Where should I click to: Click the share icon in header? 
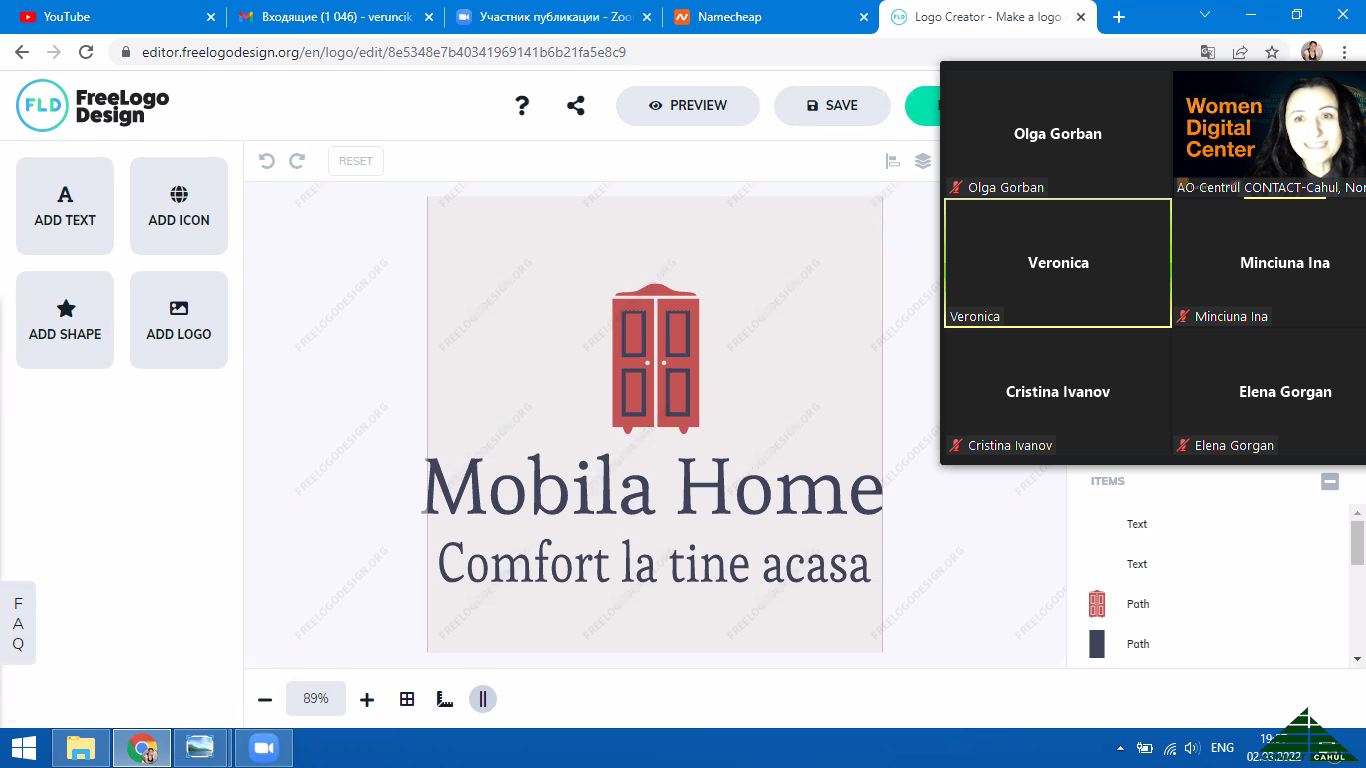[x=576, y=106]
